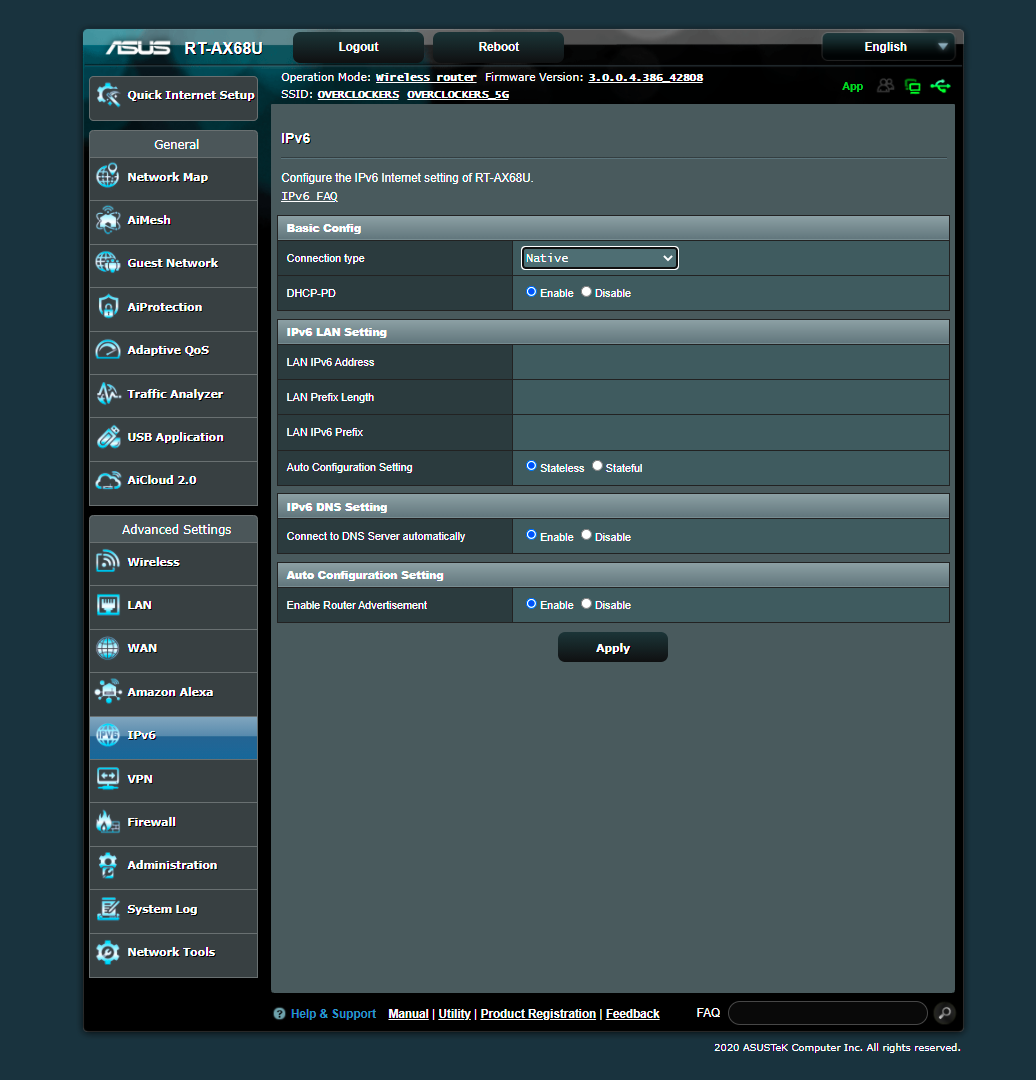Screen dimensions: 1036x1080
Task: Click the USB Application icon
Action: tap(107, 437)
